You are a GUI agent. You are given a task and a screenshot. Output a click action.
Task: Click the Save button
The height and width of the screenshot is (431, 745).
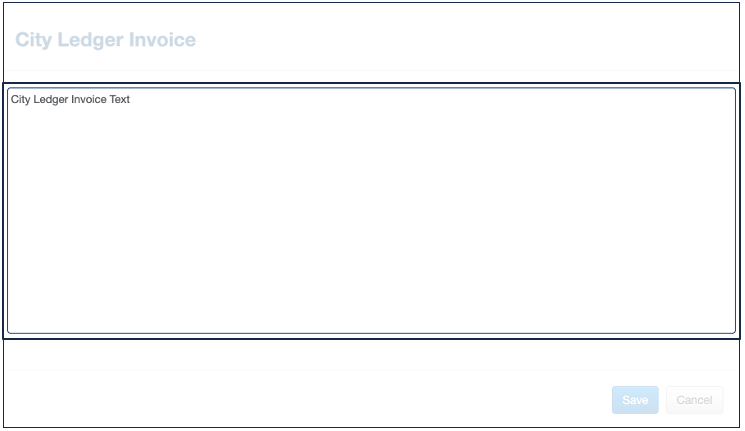pos(635,400)
